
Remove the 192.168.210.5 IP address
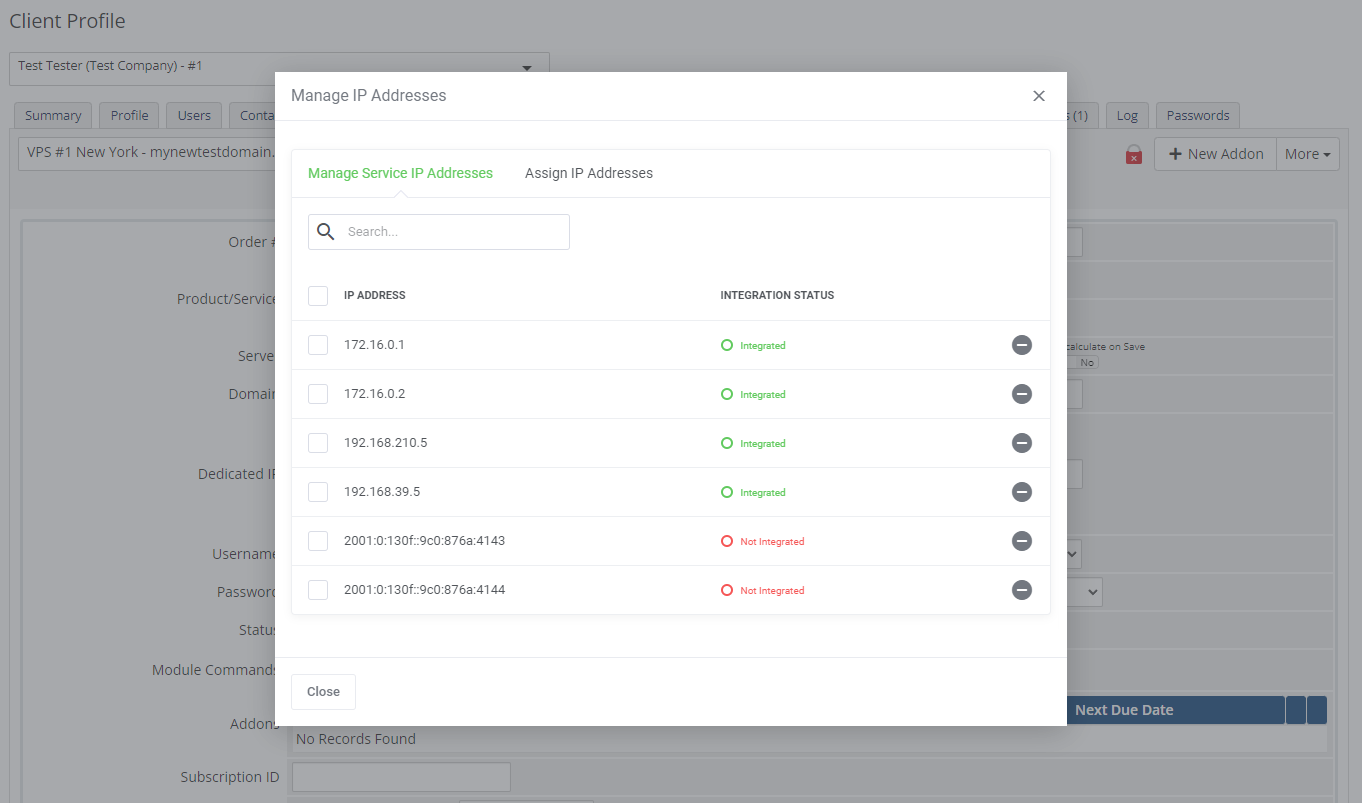1021,443
